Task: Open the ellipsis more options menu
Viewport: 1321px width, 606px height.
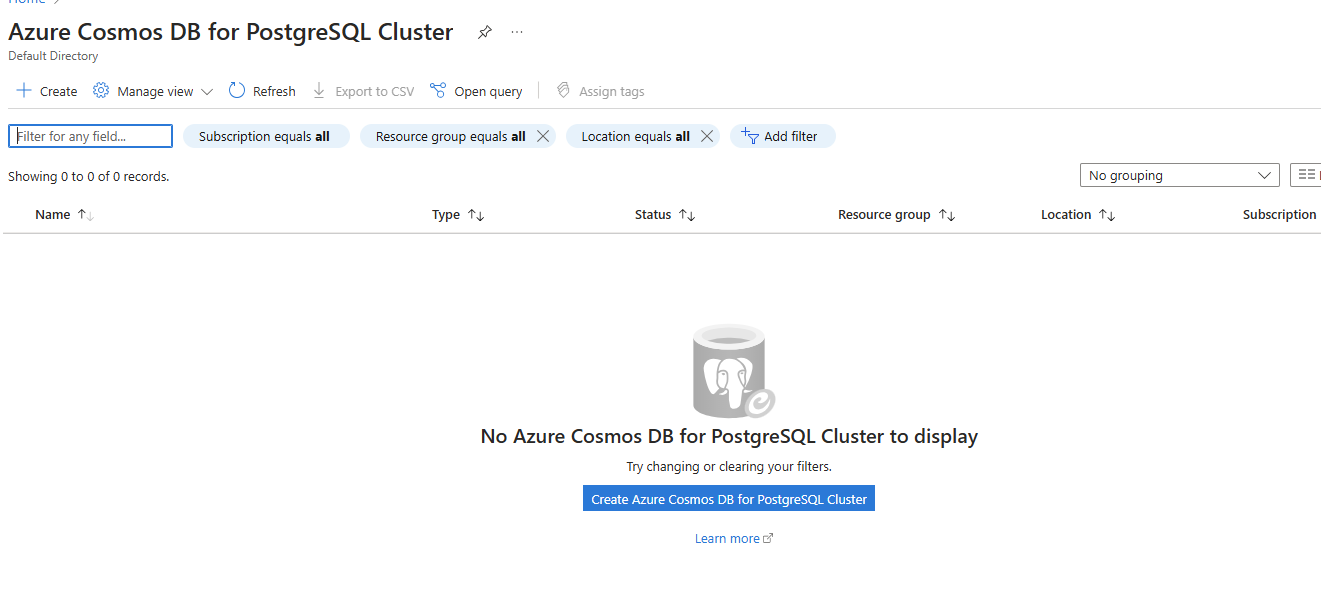Action: click(x=517, y=32)
